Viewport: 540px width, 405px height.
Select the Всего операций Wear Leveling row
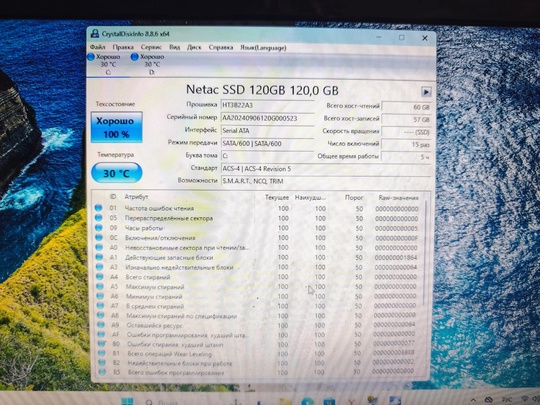point(257,353)
